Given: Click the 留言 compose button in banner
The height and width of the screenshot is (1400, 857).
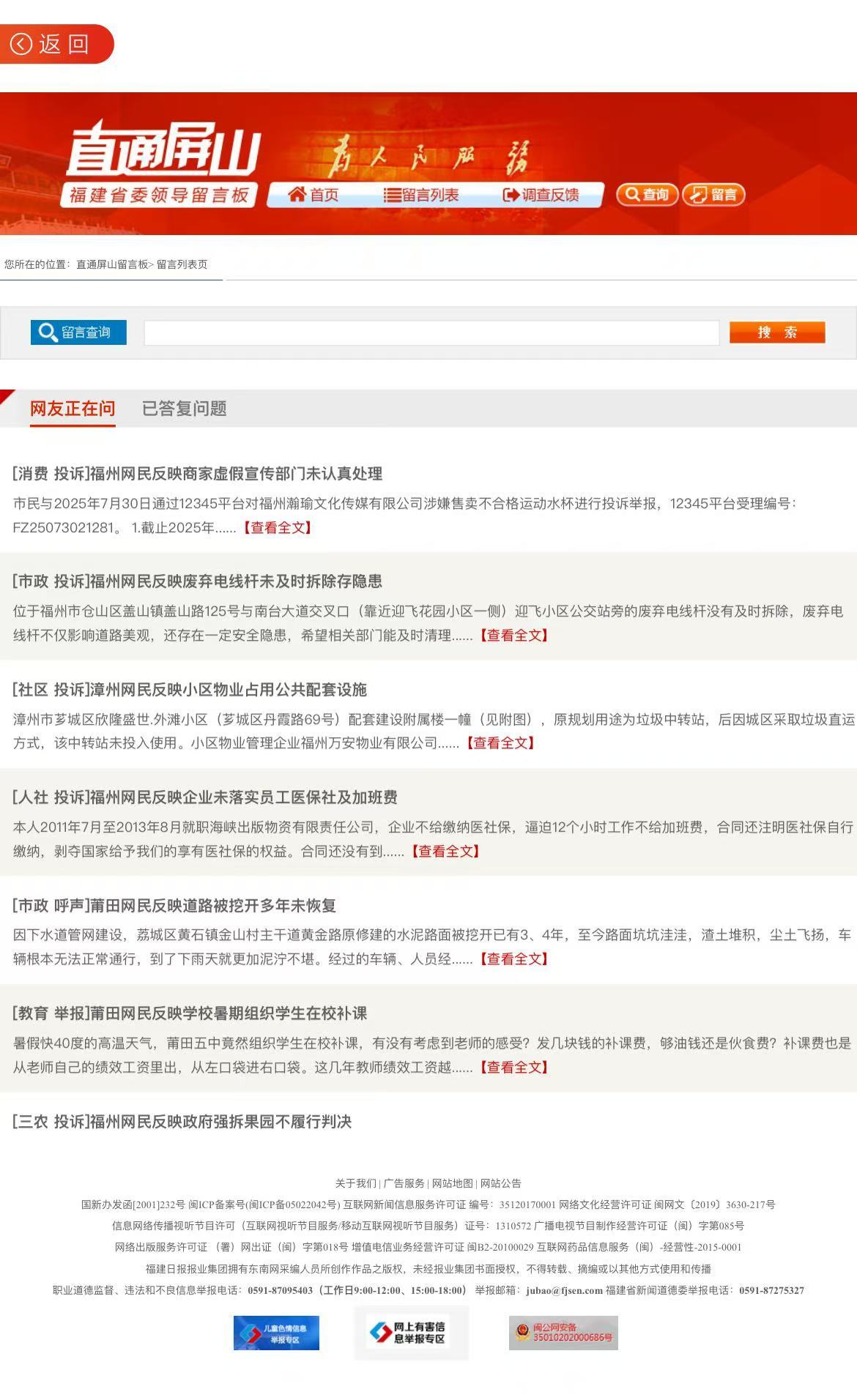Looking at the screenshot, I should point(713,195).
